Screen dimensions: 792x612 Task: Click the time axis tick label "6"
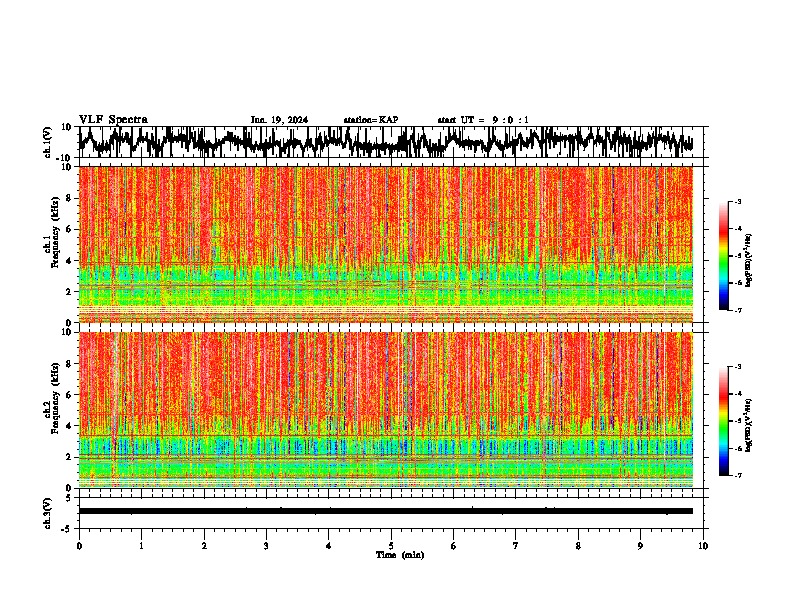tap(454, 546)
